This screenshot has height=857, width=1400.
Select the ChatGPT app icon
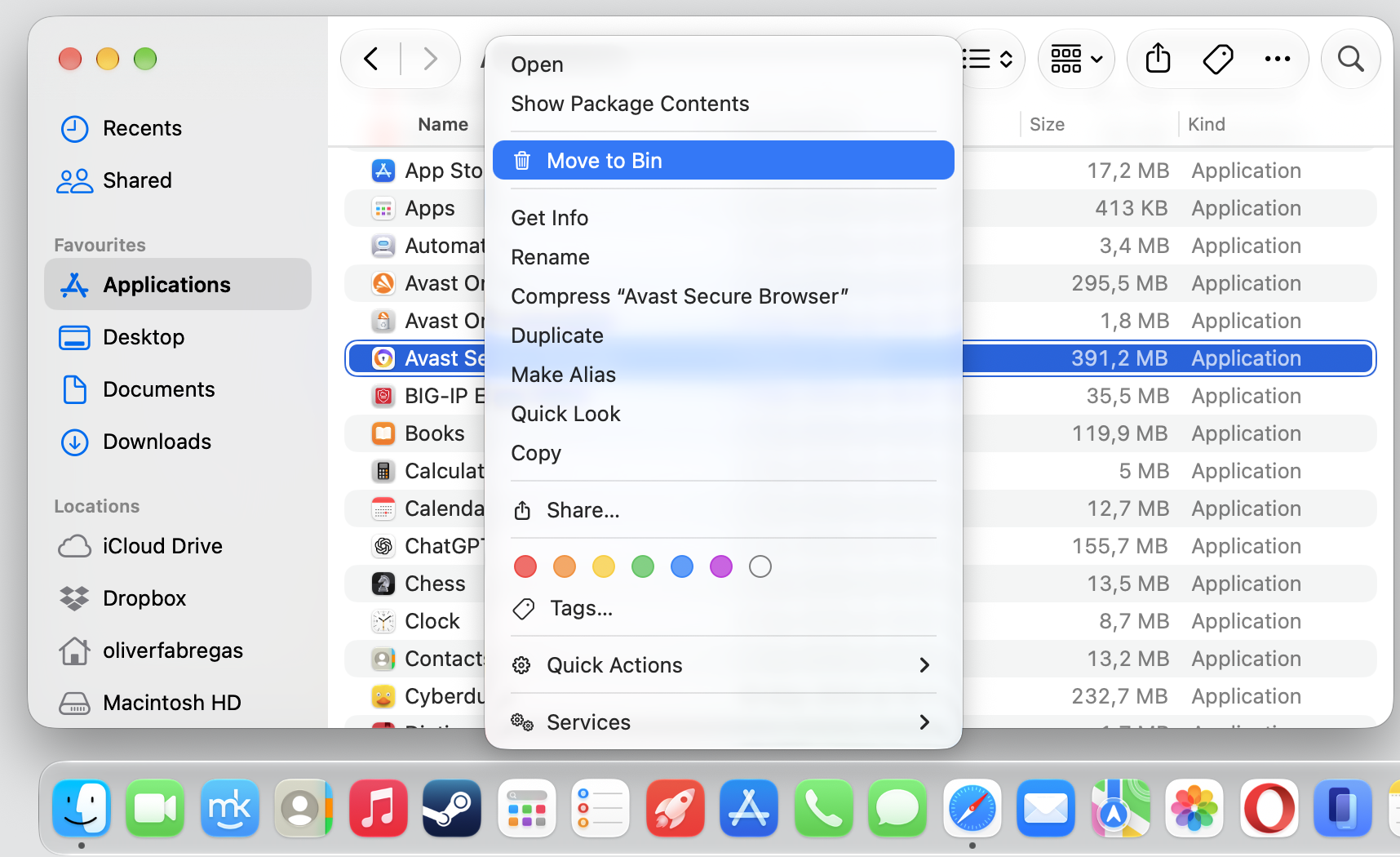[x=383, y=546]
